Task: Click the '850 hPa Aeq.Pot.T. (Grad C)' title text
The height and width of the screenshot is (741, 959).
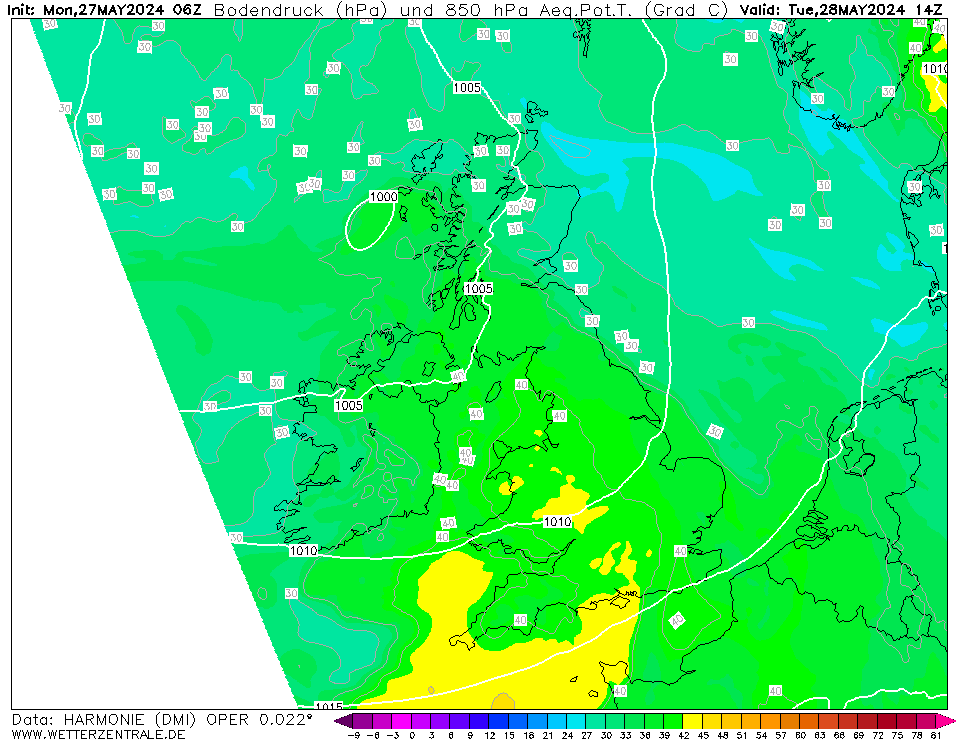Action: pyautogui.click(x=587, y=10)
